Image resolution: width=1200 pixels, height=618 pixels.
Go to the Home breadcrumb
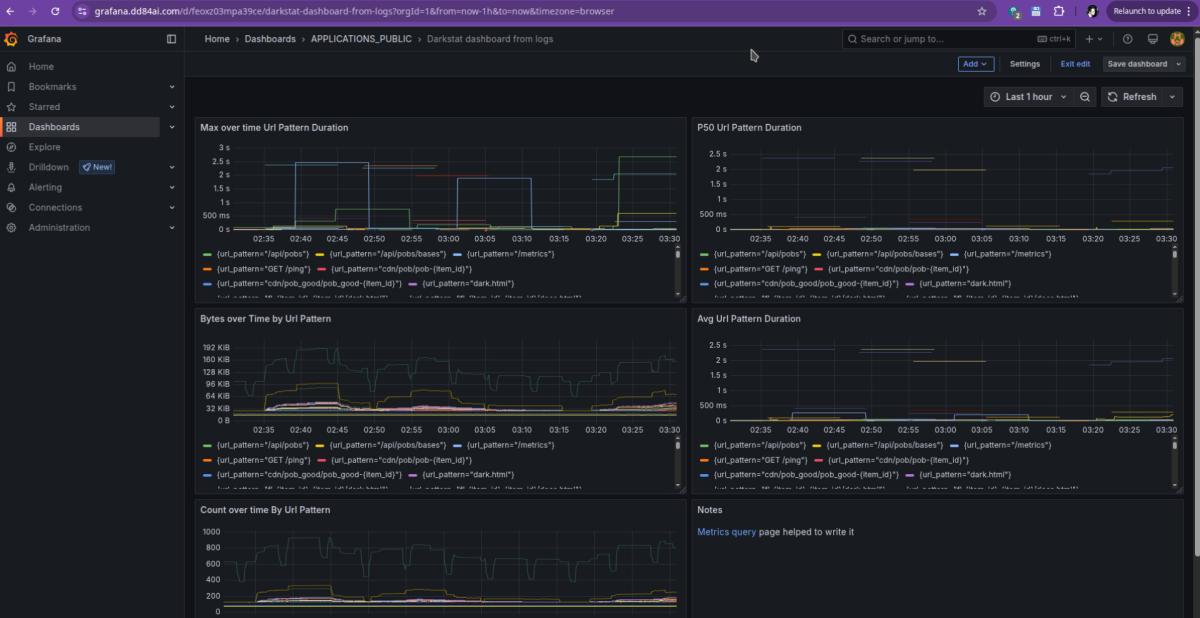coord(217,39)
